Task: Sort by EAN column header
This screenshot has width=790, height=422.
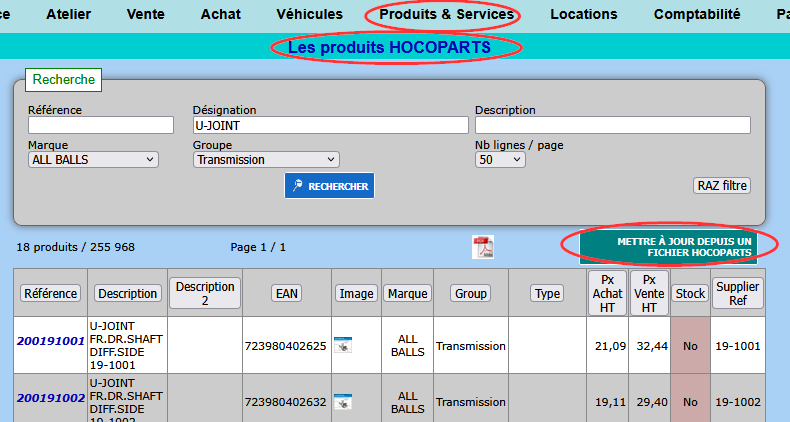Action: (x=287, y=293)
